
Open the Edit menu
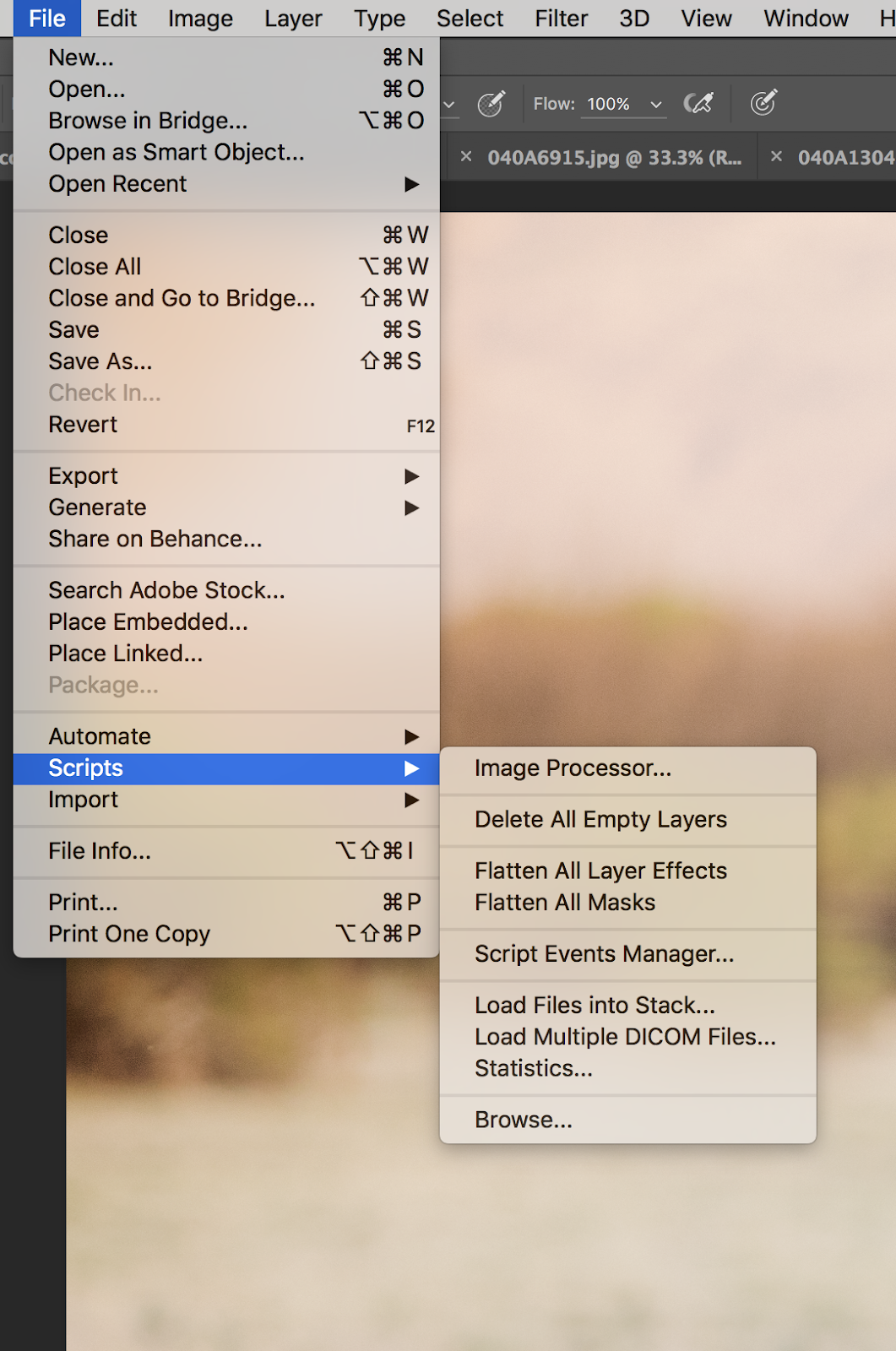[117, 18]
